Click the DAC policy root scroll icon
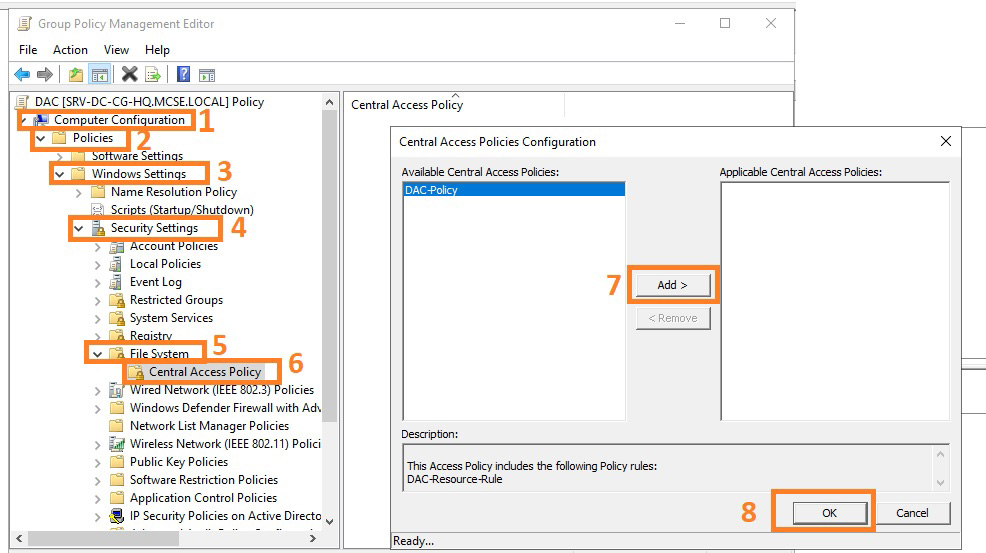This screenshot has height=553, width=986. (22, 101)
